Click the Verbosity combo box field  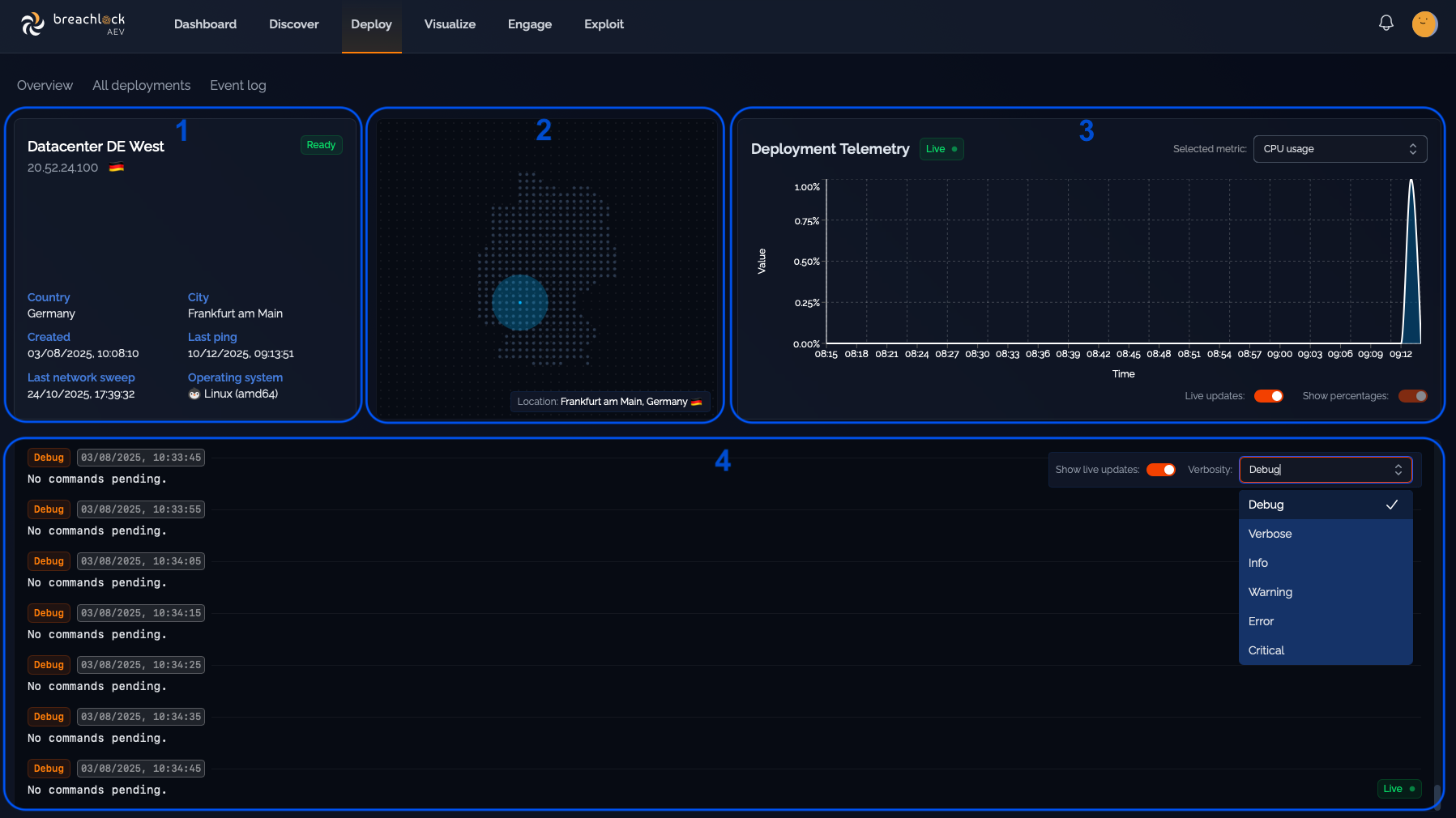point(1326,470)
